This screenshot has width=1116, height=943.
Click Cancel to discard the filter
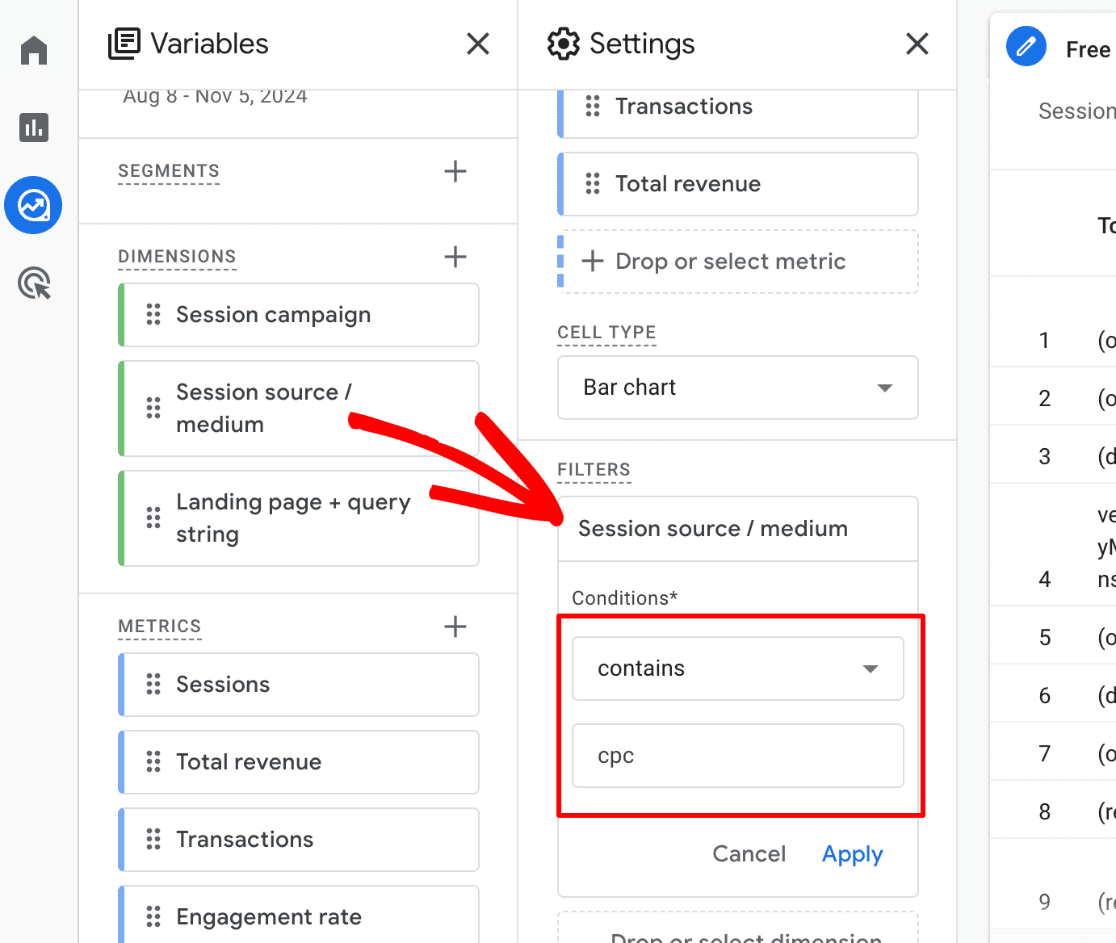click(749, 854)
